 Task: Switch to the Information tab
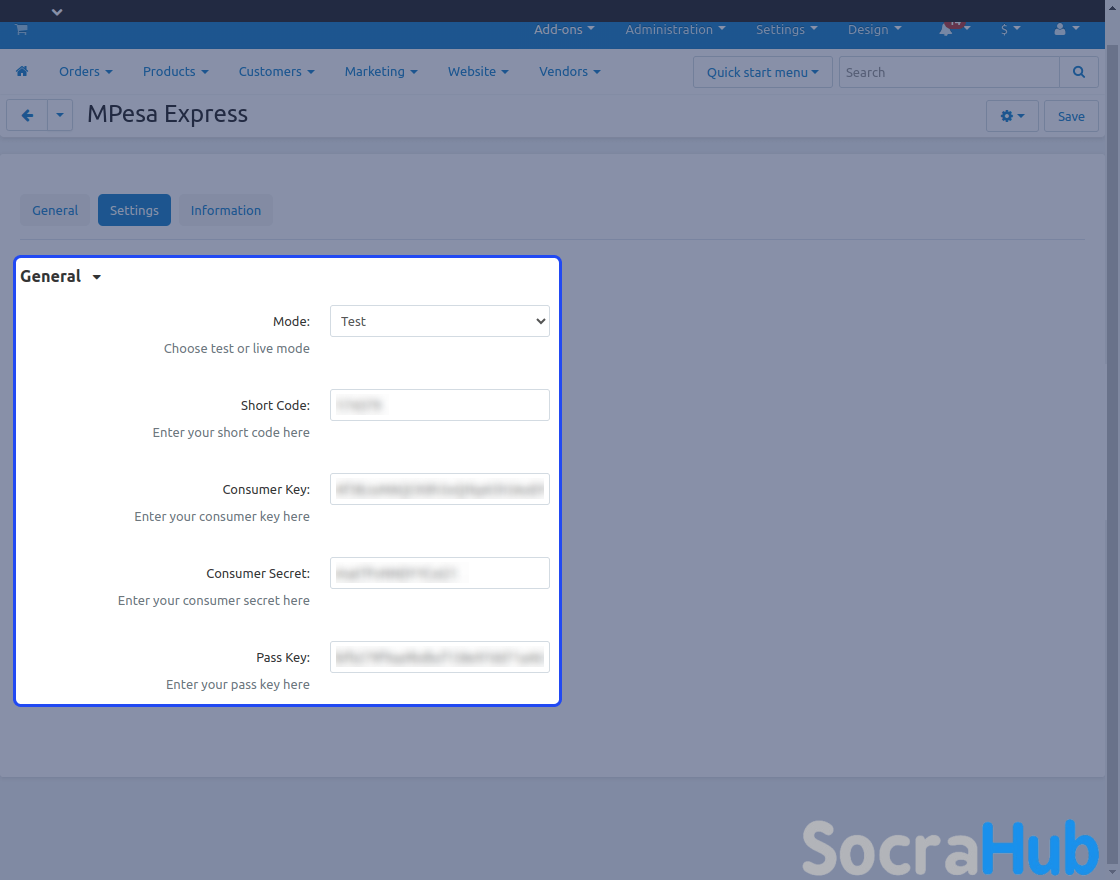225,210
